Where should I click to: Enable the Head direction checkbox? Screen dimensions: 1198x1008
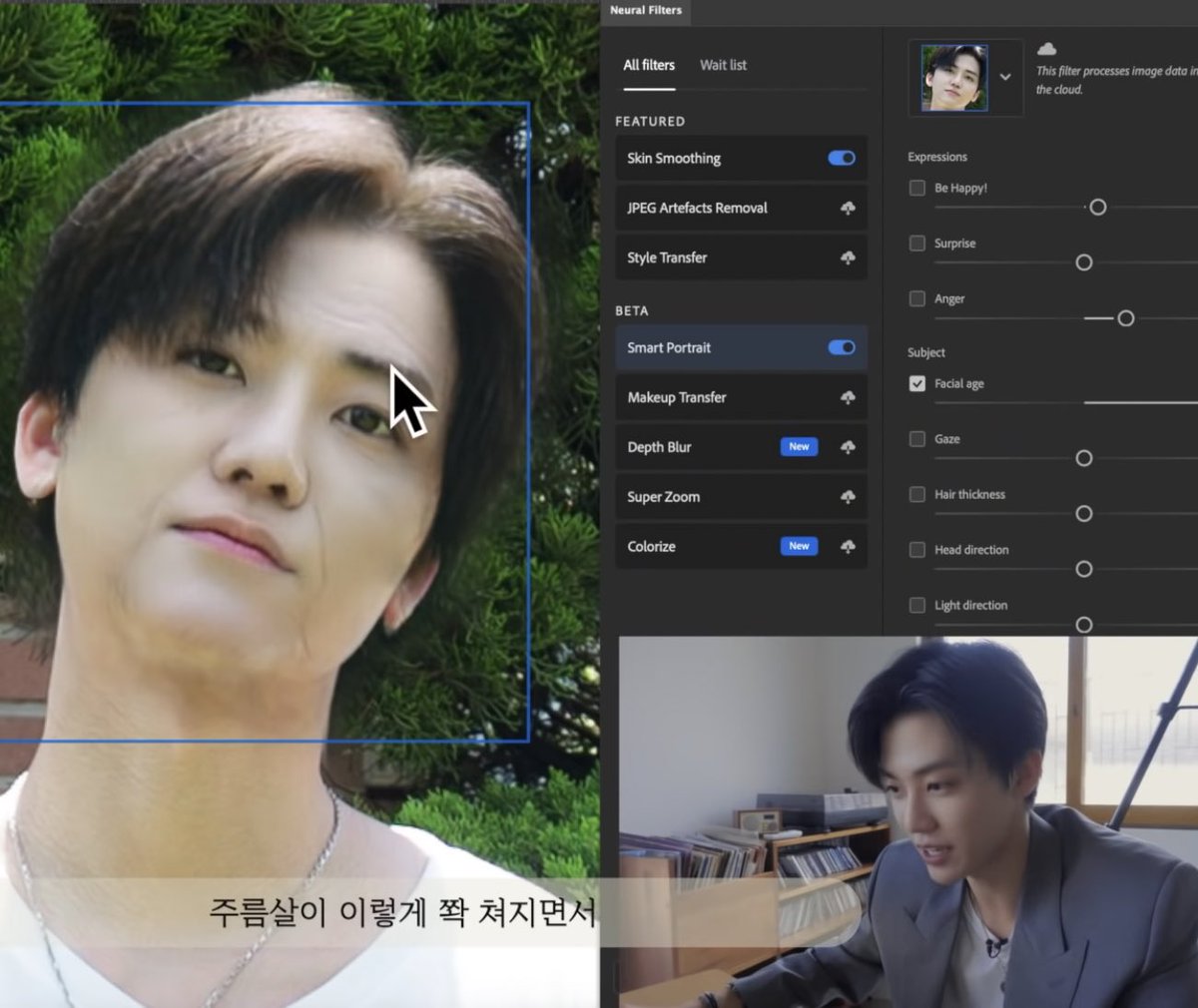pos(917,550)
